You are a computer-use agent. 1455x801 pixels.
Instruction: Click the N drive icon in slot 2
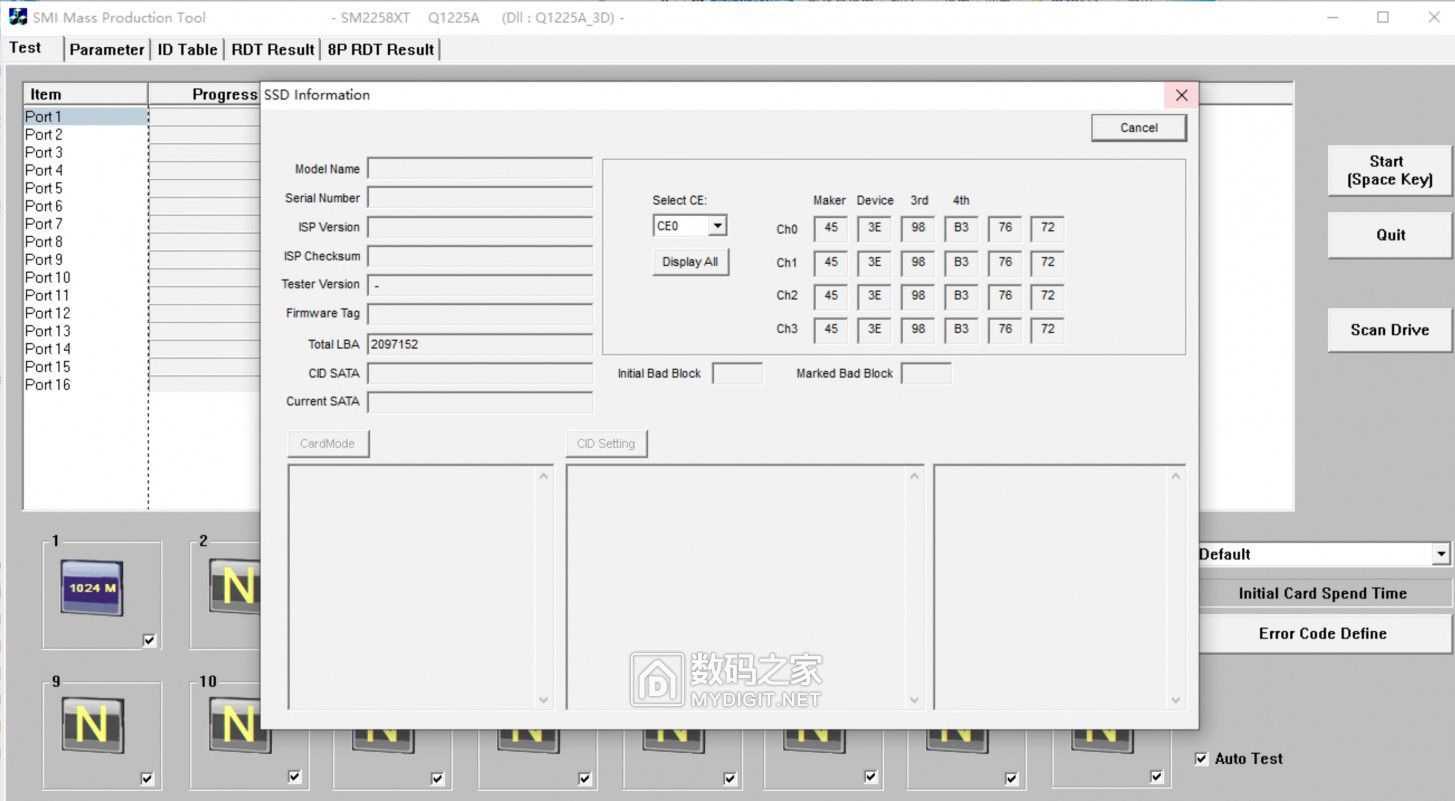[235, 587]
